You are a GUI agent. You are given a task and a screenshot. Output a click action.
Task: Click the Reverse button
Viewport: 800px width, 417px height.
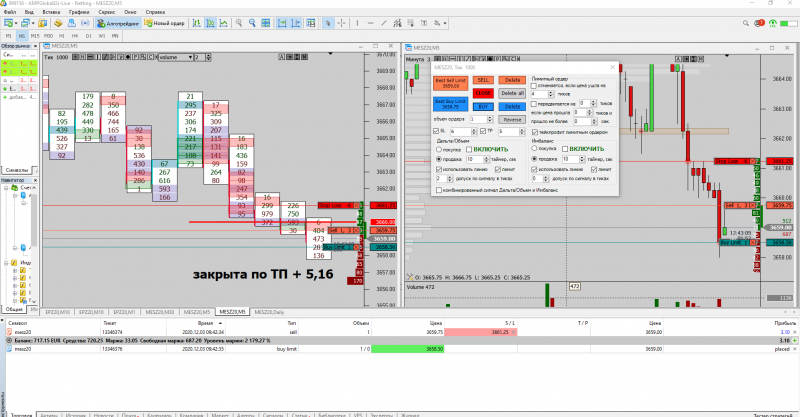(x=512, y=119)
